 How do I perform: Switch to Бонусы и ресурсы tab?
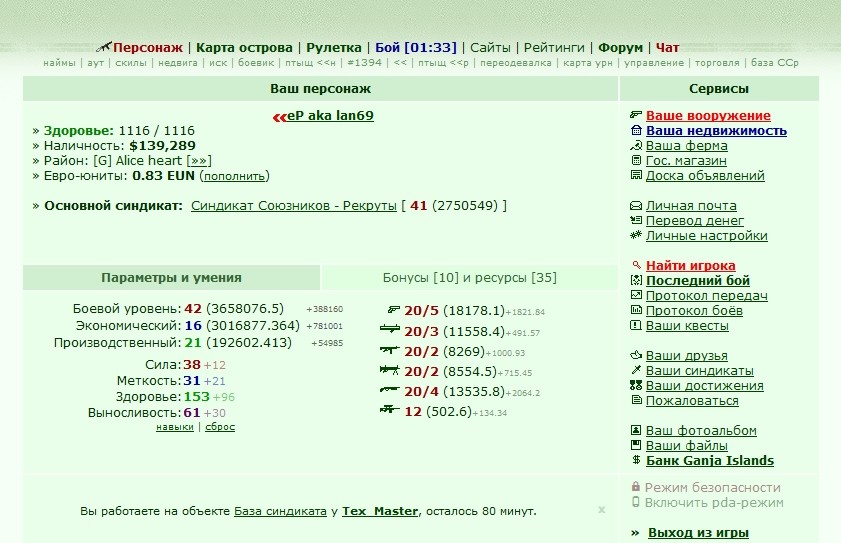(x=469, y=277)
